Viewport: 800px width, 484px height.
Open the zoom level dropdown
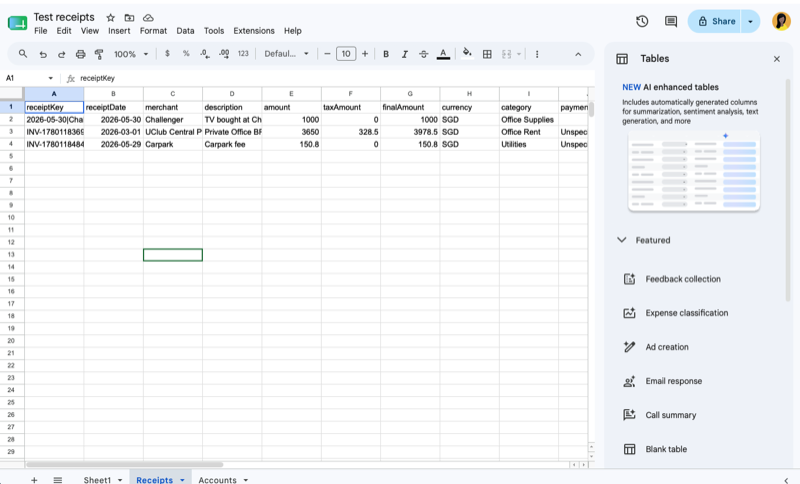click(131, 54)
